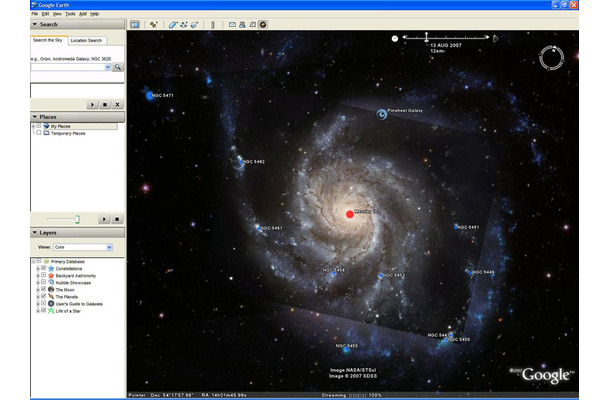Switch between Sky and Earth view icon
610x400 pixels.
pos(263,25)
